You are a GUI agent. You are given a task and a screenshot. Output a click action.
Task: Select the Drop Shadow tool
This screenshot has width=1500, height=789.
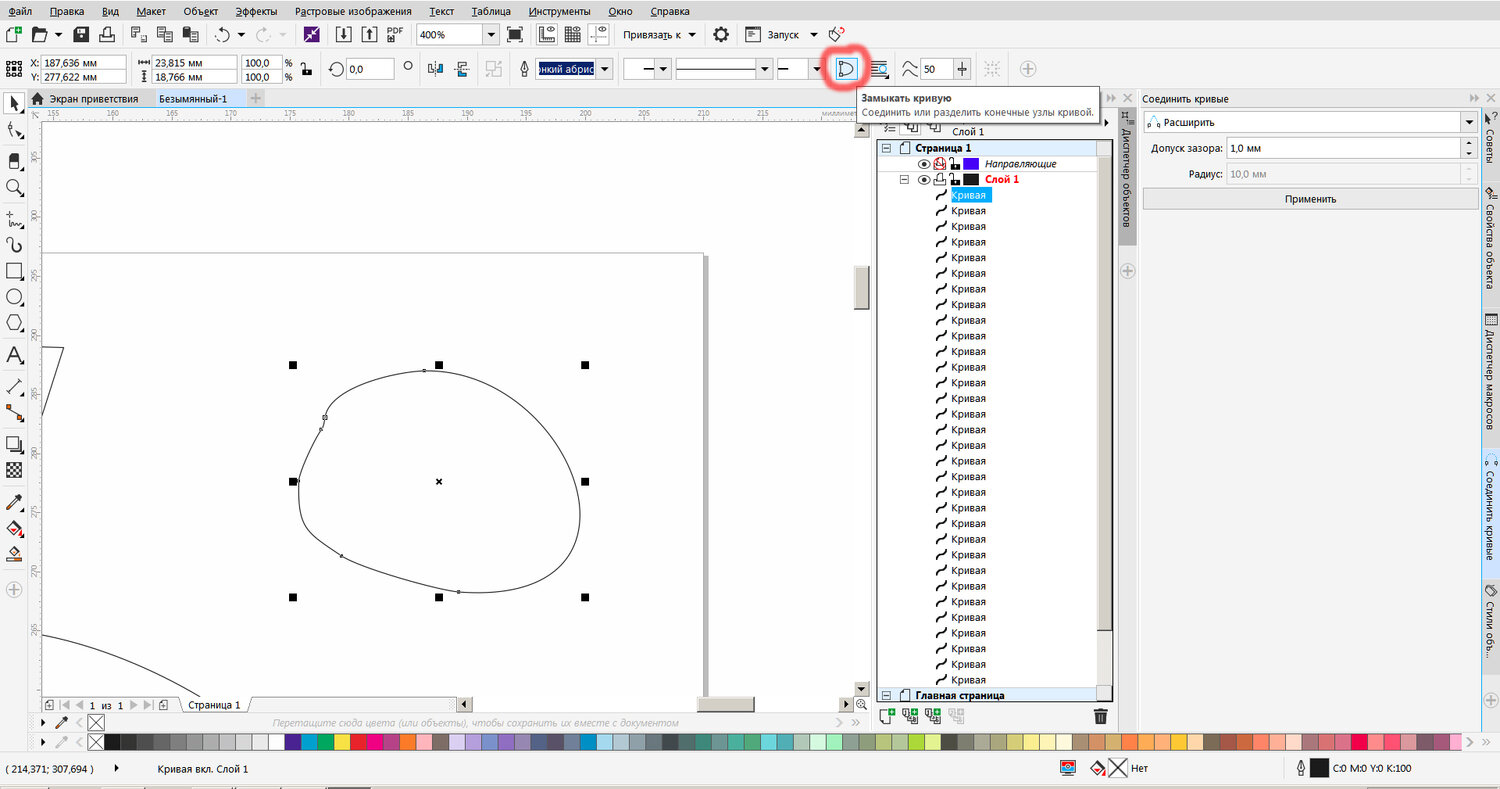14,444
